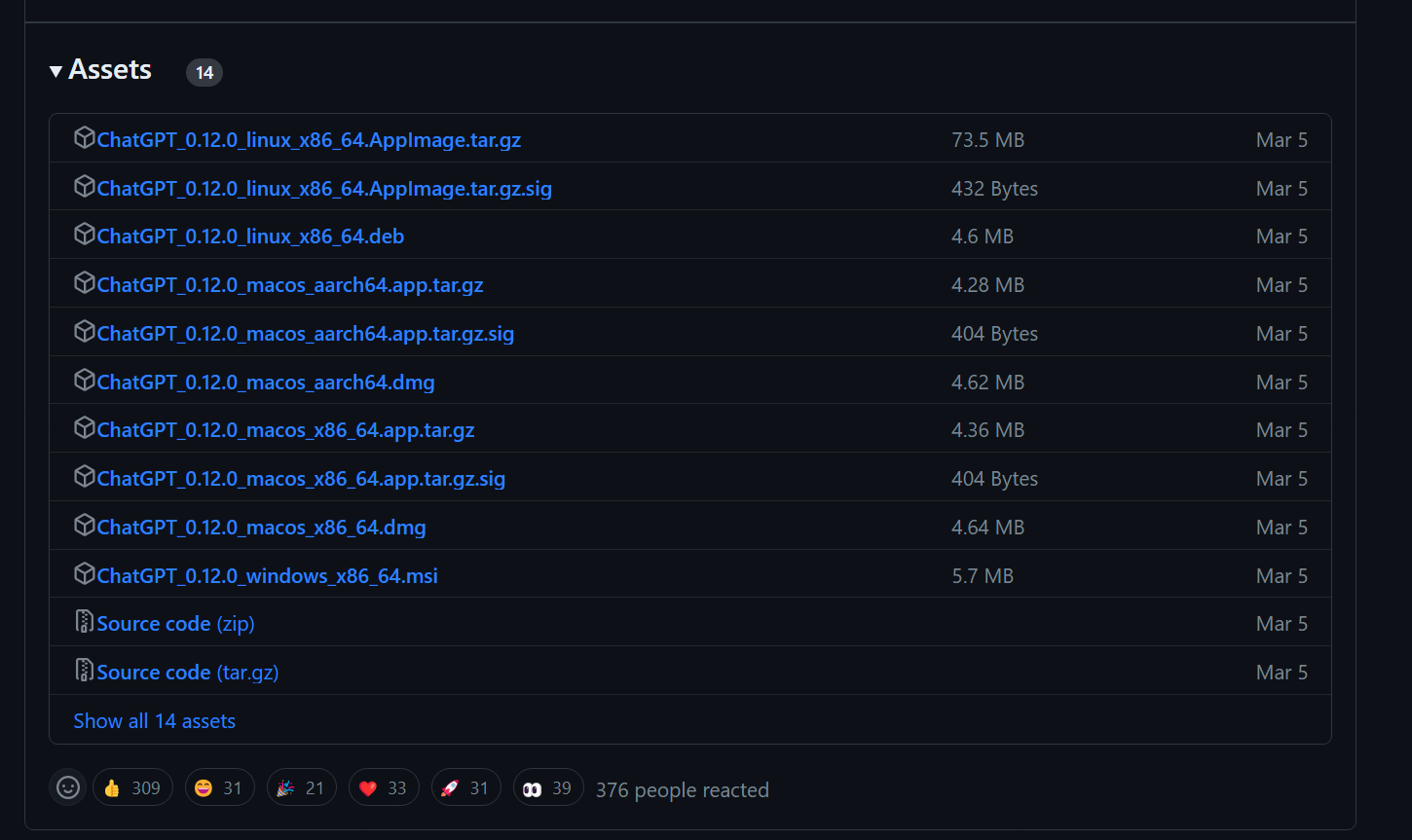Click the Assets count badge 14
Image resolution: width=1412 pixels, height=840 pixels.
click(204, 72)
